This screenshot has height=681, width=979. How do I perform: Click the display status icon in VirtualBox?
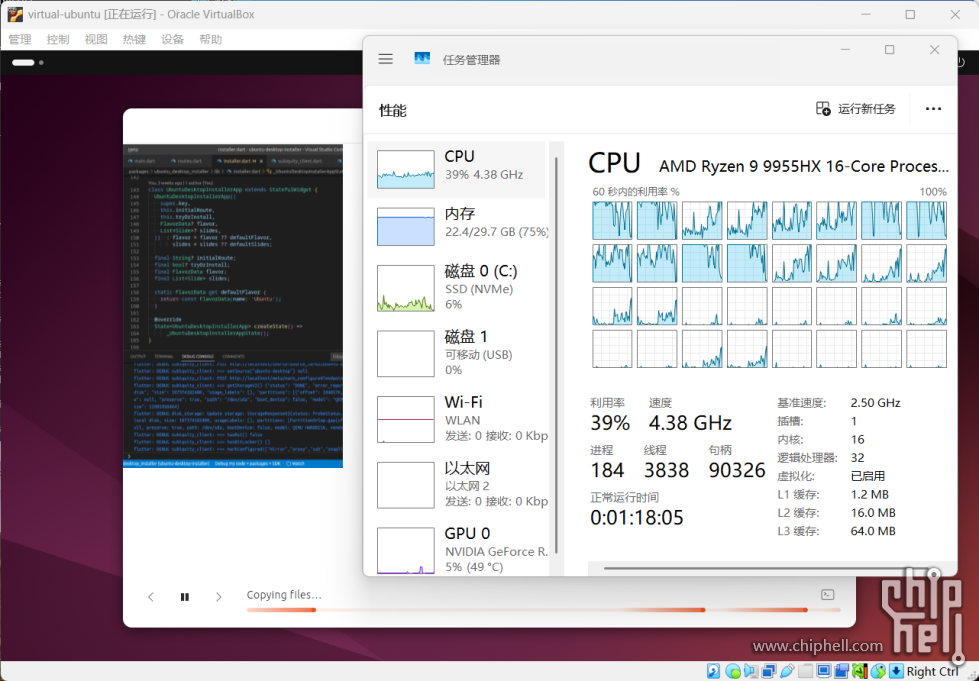point(824,671)
